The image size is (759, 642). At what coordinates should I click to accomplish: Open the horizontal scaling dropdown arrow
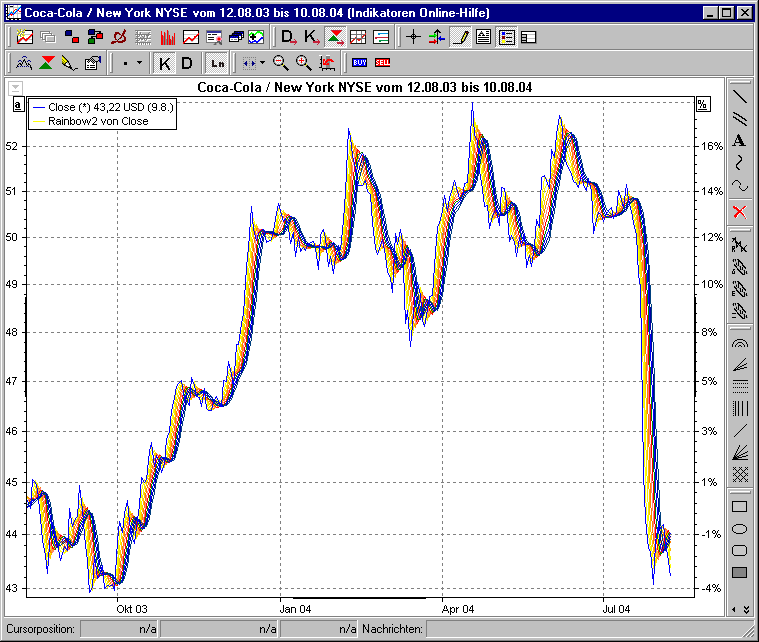coord(262,63)
